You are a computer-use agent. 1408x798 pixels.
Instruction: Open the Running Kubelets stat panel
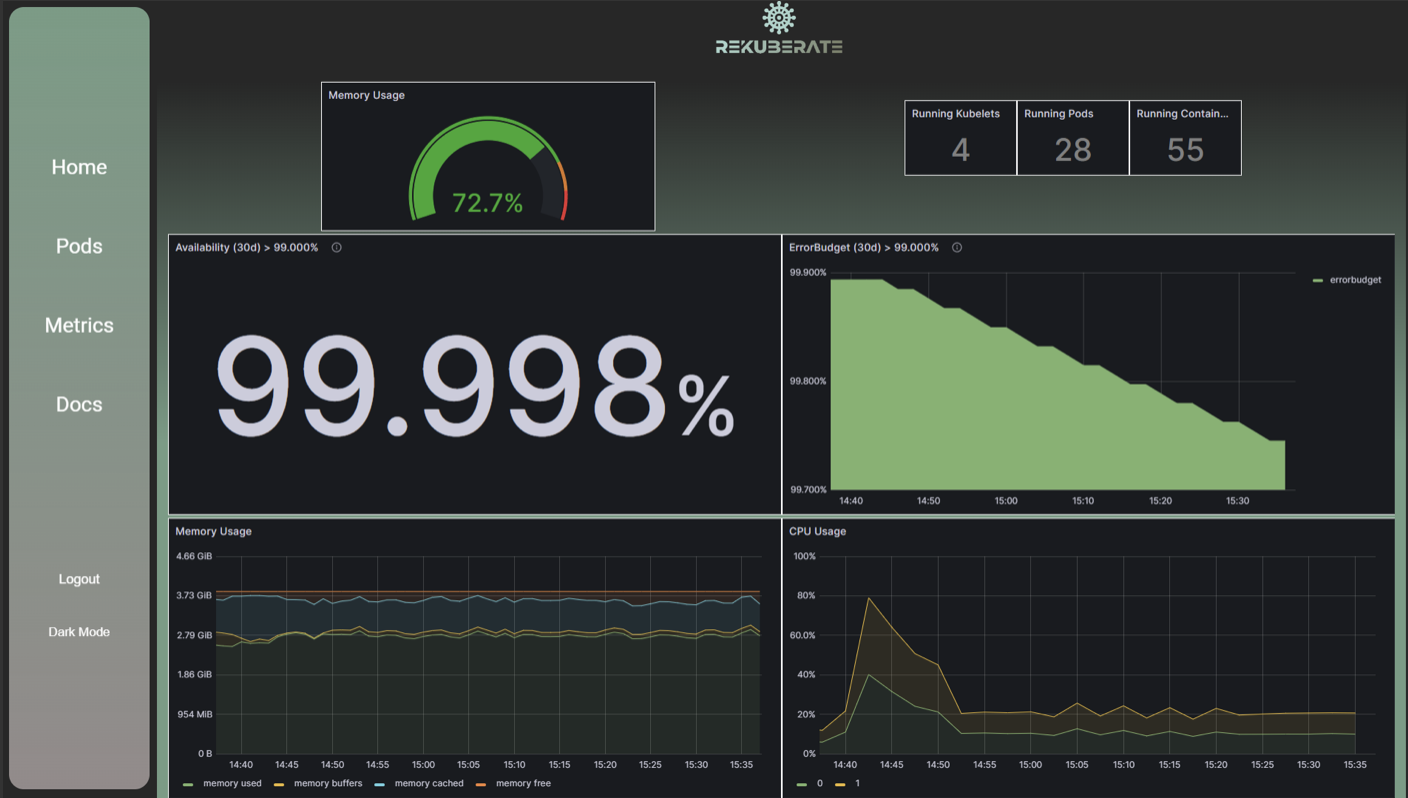click(961, 138)
